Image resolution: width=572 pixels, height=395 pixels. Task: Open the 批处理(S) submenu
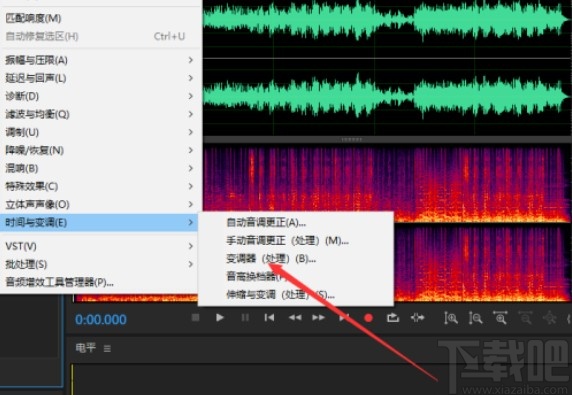pos(99,264)
